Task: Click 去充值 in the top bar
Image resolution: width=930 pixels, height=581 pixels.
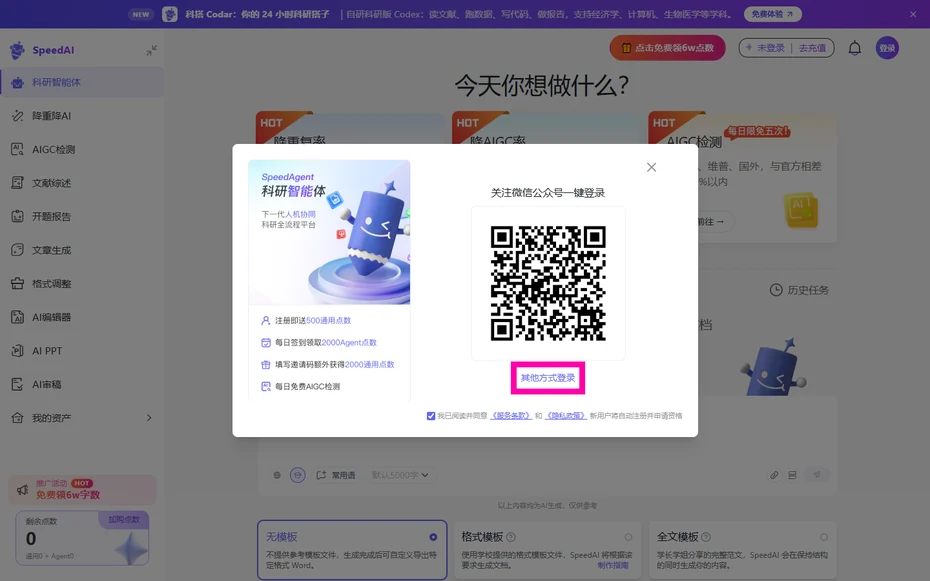Action: (x=812, y=48)
